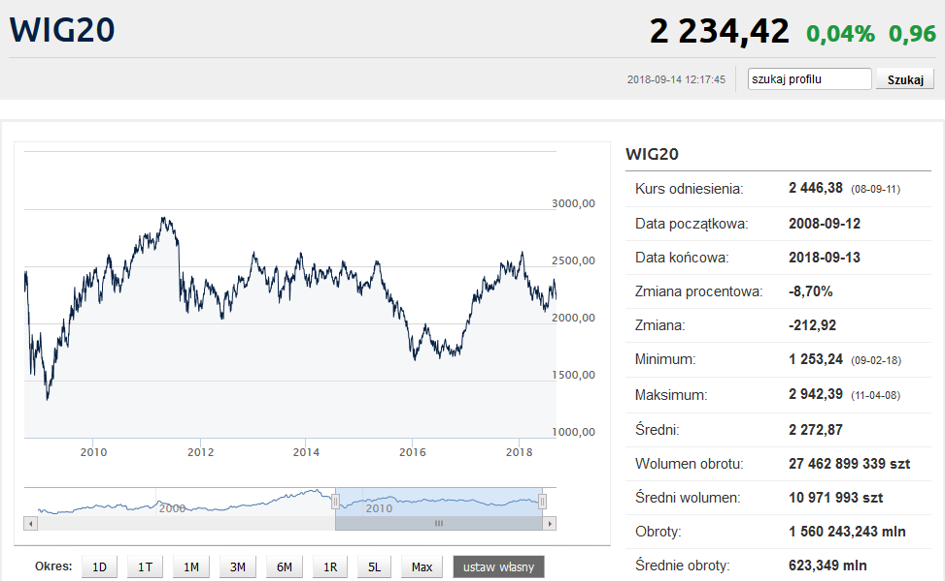Viewport: 945px width, 581px height.
Task: Click the 2010 label on main chart x-axis
Action: [x=93, y=452]
